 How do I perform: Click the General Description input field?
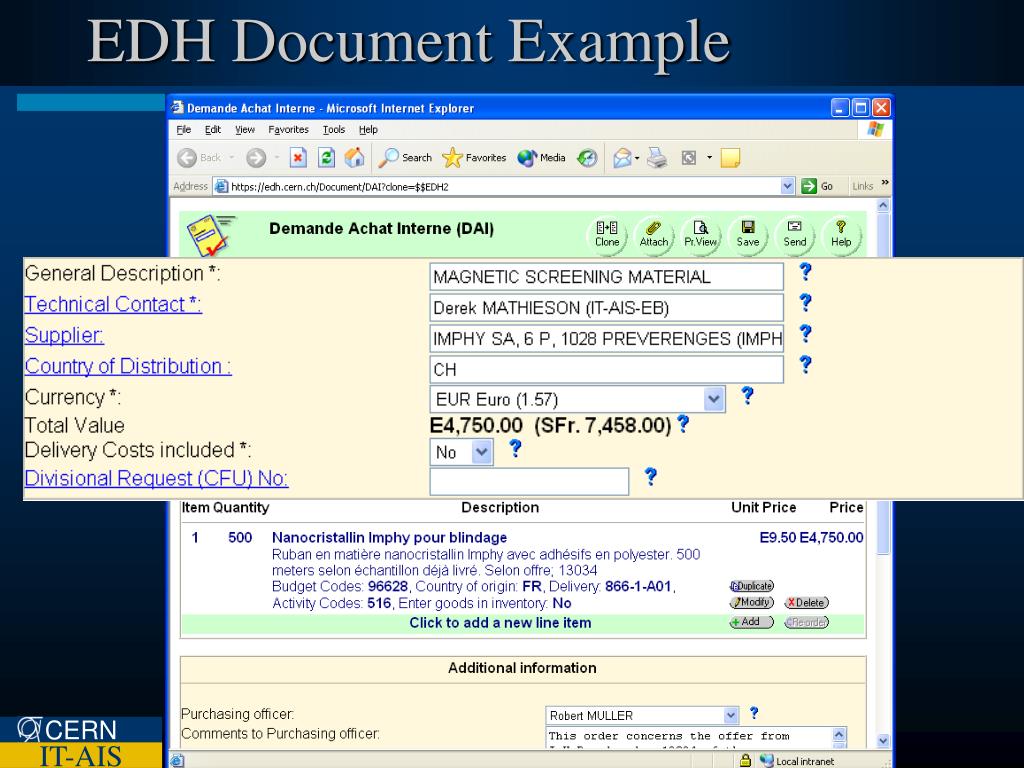(607, 276)
